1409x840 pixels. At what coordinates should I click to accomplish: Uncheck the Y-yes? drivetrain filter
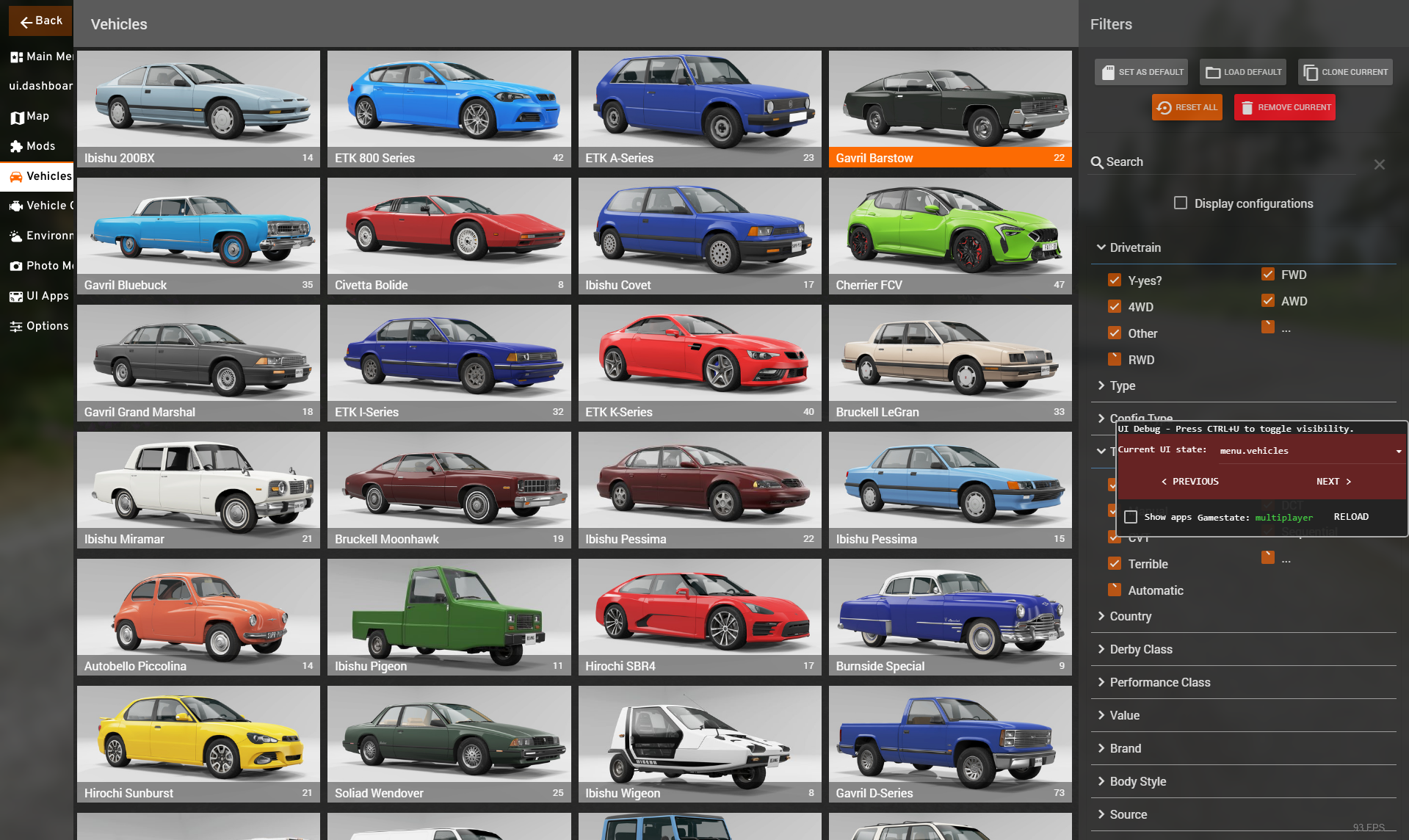coord(1115,280)
